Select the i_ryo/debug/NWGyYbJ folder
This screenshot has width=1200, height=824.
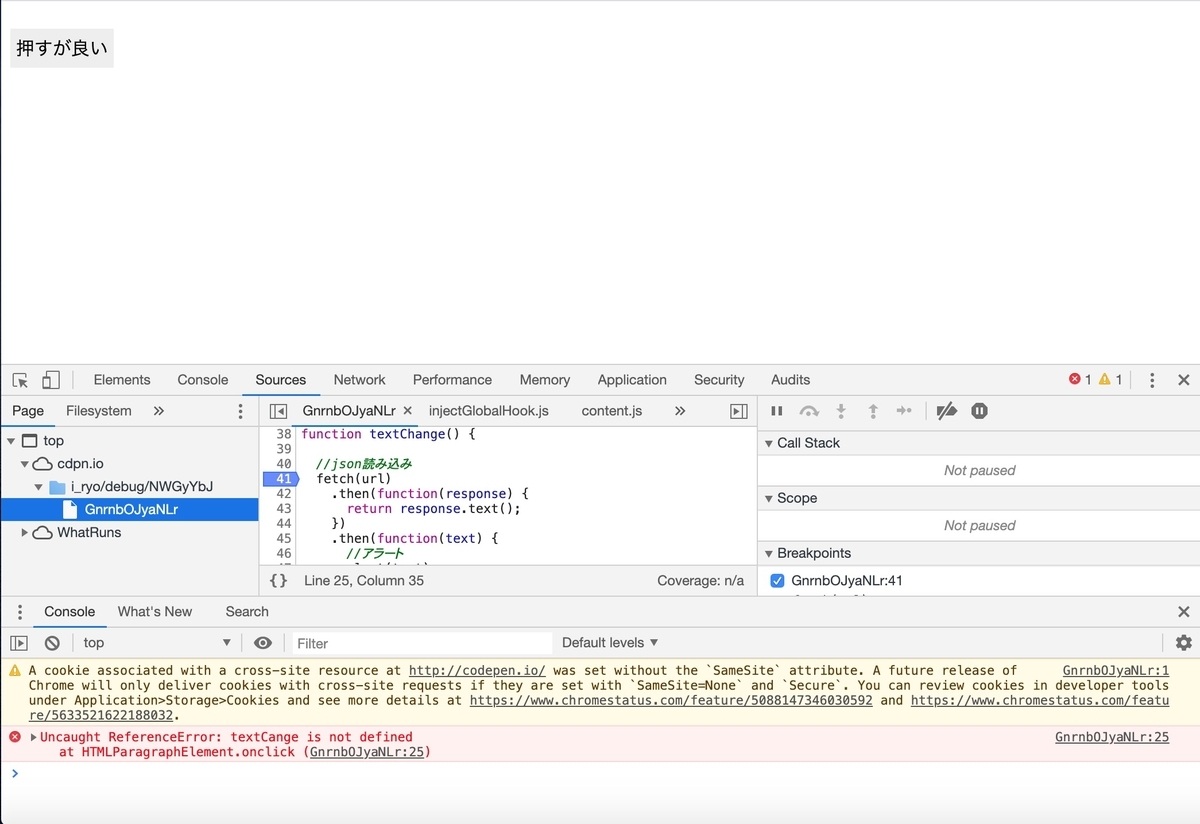141,487
